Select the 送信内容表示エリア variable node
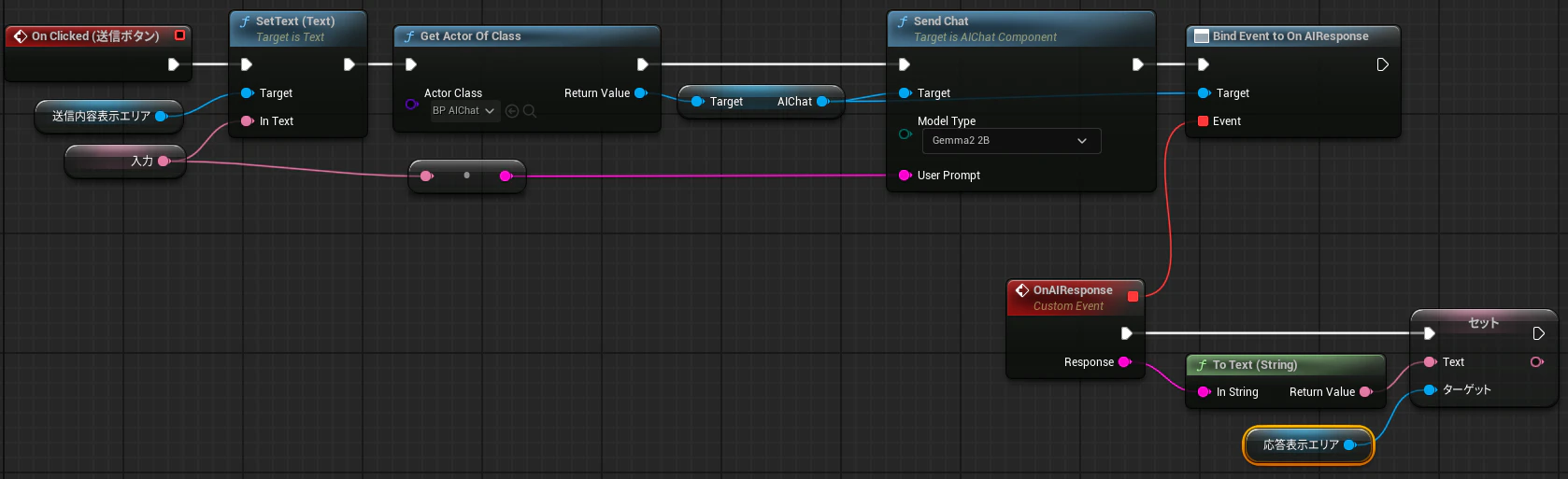 [109, 117]
